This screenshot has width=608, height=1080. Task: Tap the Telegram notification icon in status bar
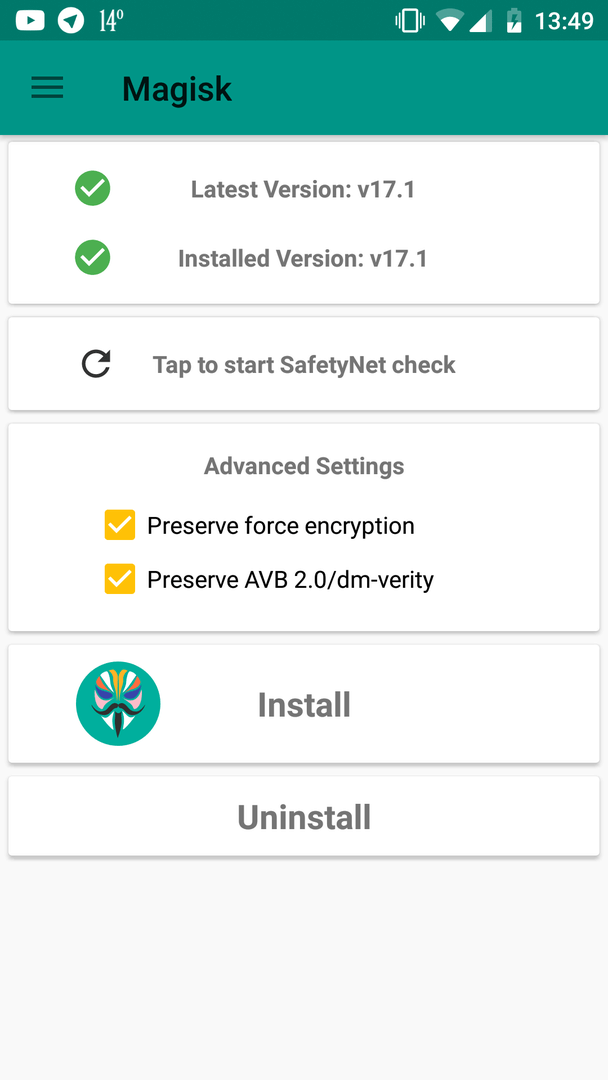[x=71, y=20]
